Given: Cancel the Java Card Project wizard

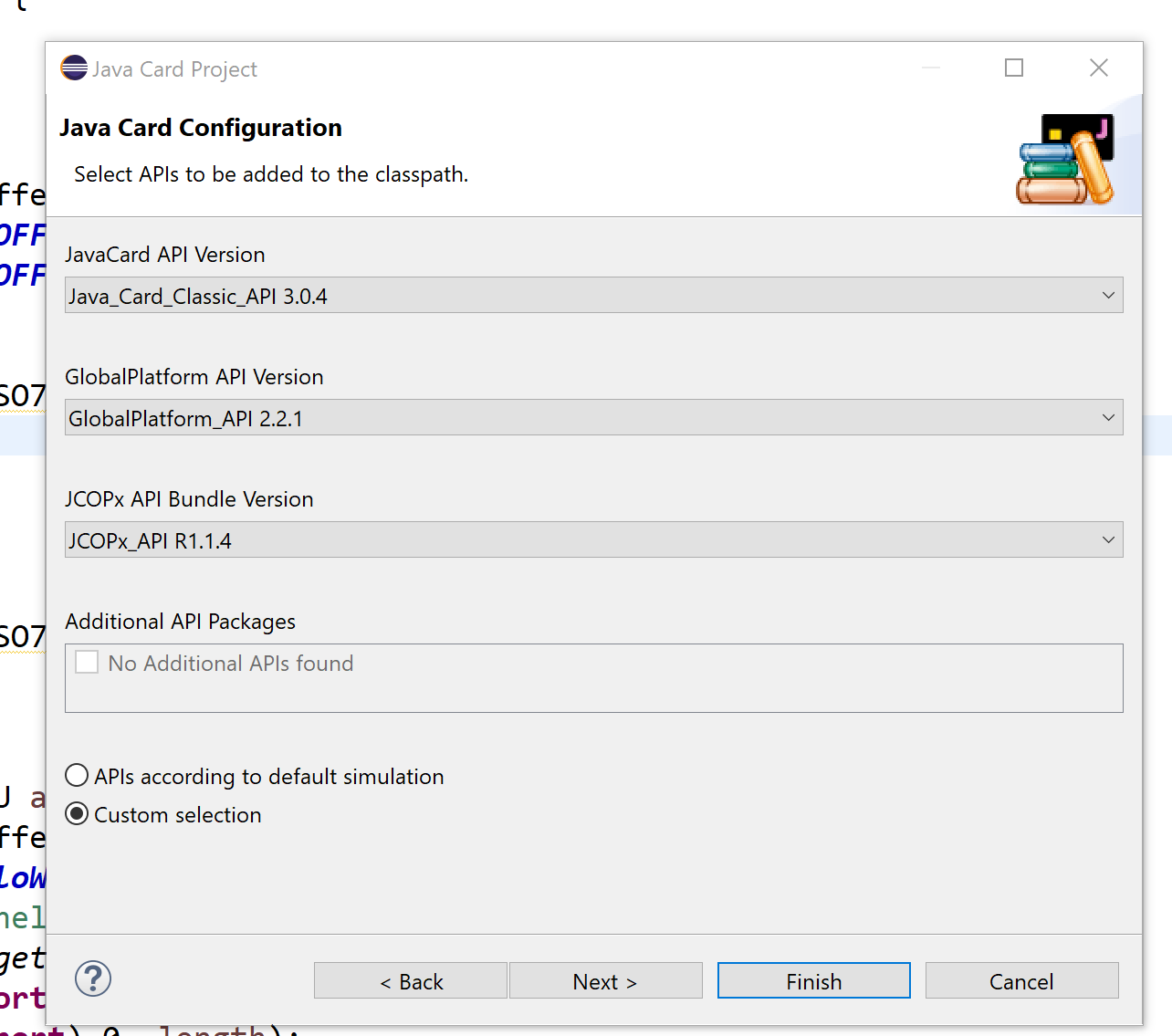Looking at the screenshot, I should 1021,980.
